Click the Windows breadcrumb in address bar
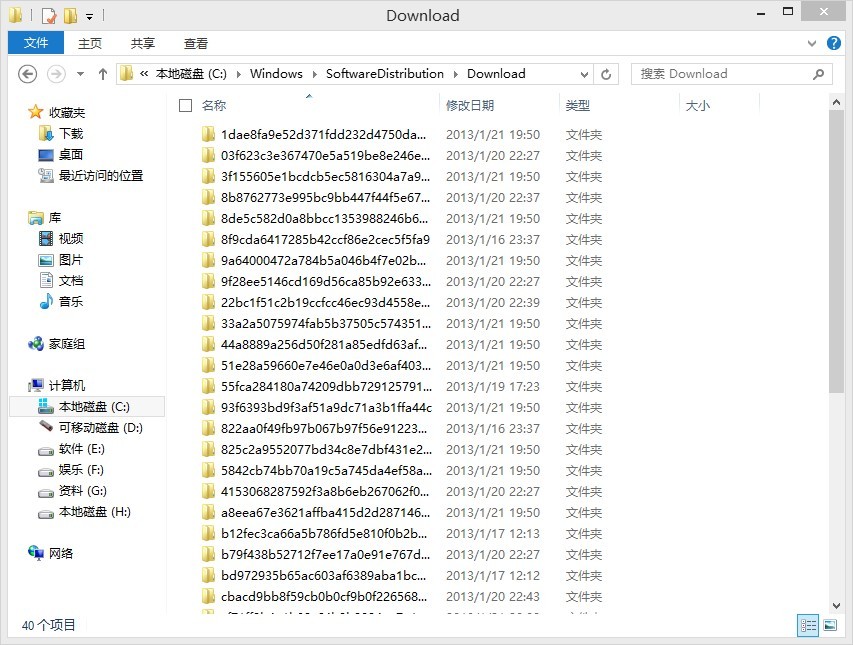The width and height of the screenshot is (853, 645). coord(276,74)
